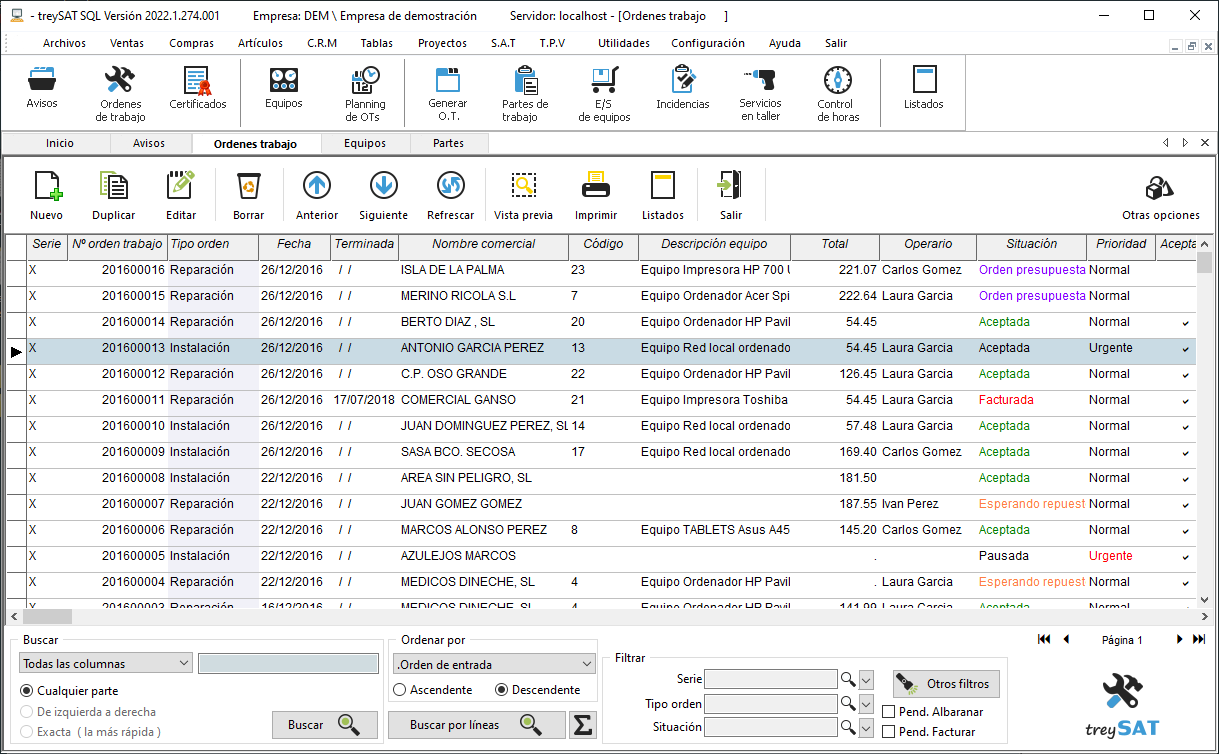Screen dimensions: 1219x754
Task: Go to the first page arrow
Action: pos(1044,639)
